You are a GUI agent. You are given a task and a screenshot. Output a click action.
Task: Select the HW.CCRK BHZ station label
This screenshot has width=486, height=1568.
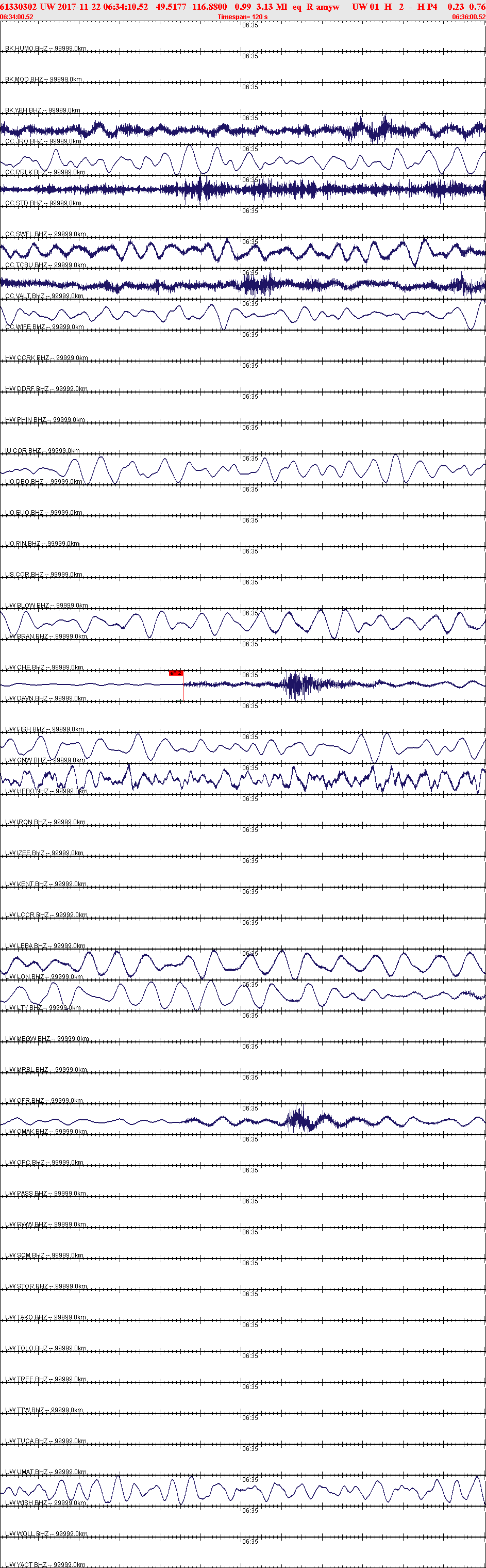46,358
